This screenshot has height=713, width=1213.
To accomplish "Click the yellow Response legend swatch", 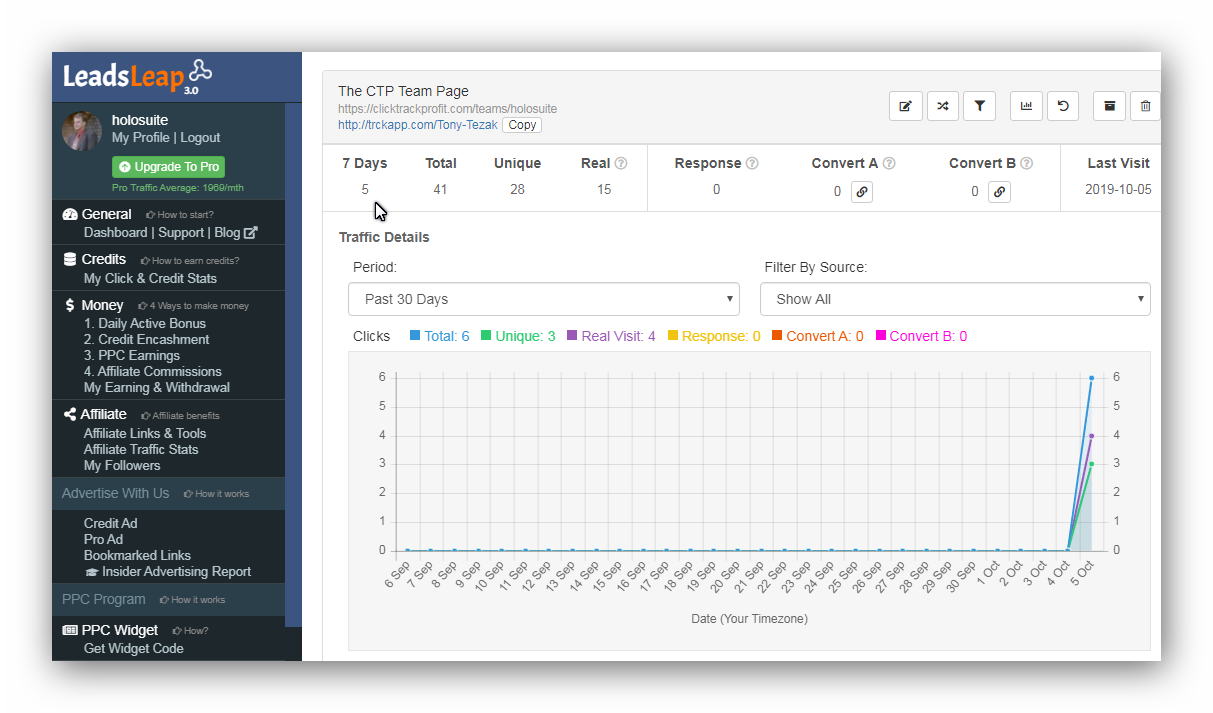I will (673, 336).
